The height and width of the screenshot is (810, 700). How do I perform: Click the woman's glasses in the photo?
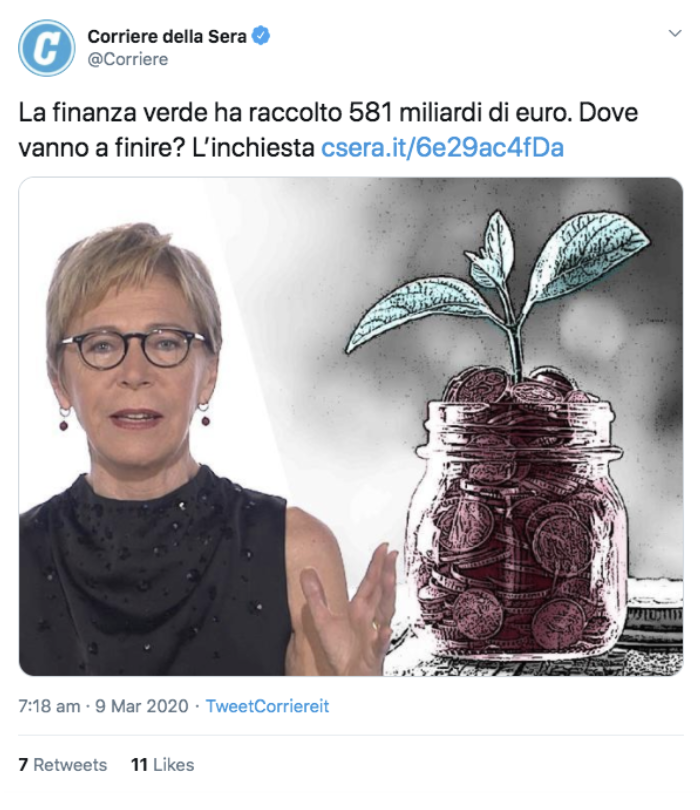(134, 349)
